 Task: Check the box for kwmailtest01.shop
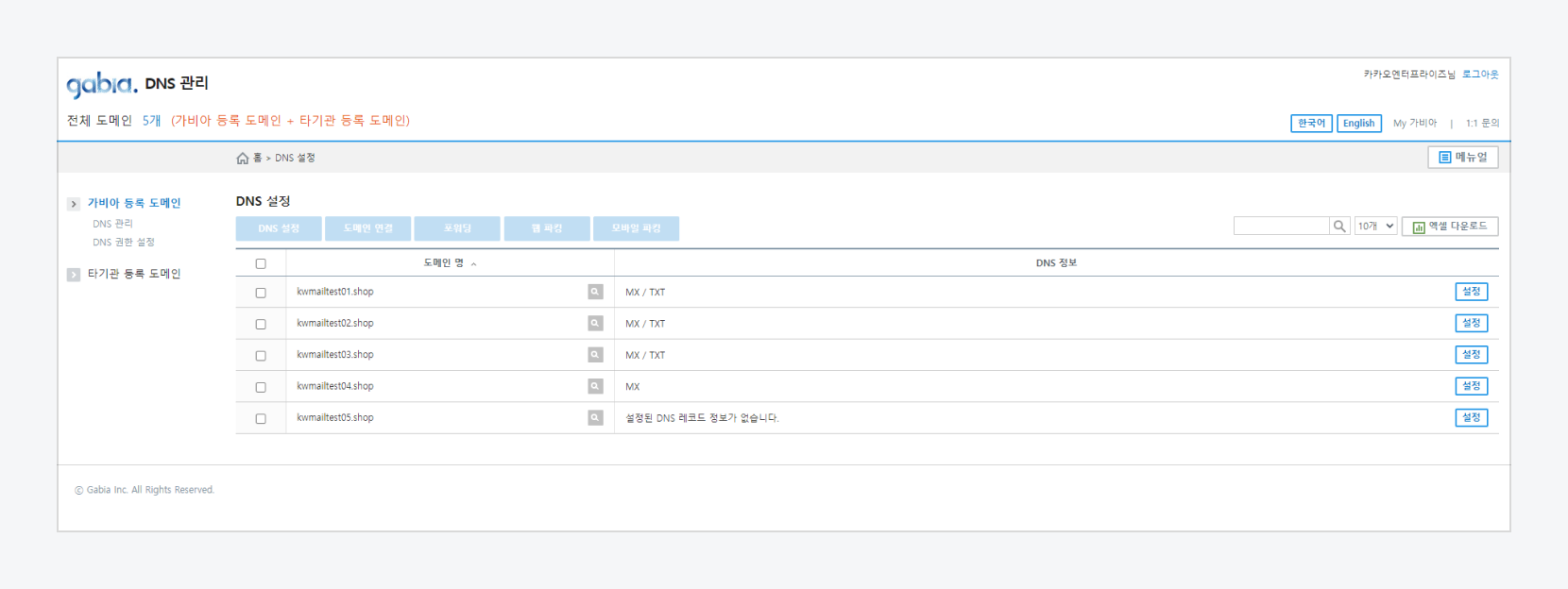coord(261,294)
